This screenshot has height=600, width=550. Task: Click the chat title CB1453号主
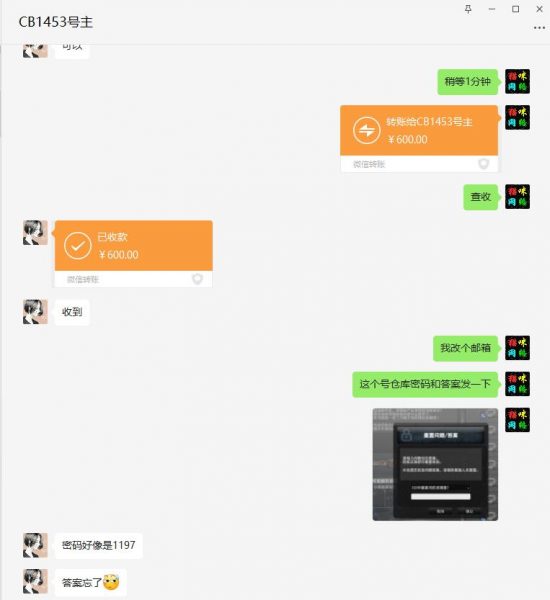coord(56,22)
